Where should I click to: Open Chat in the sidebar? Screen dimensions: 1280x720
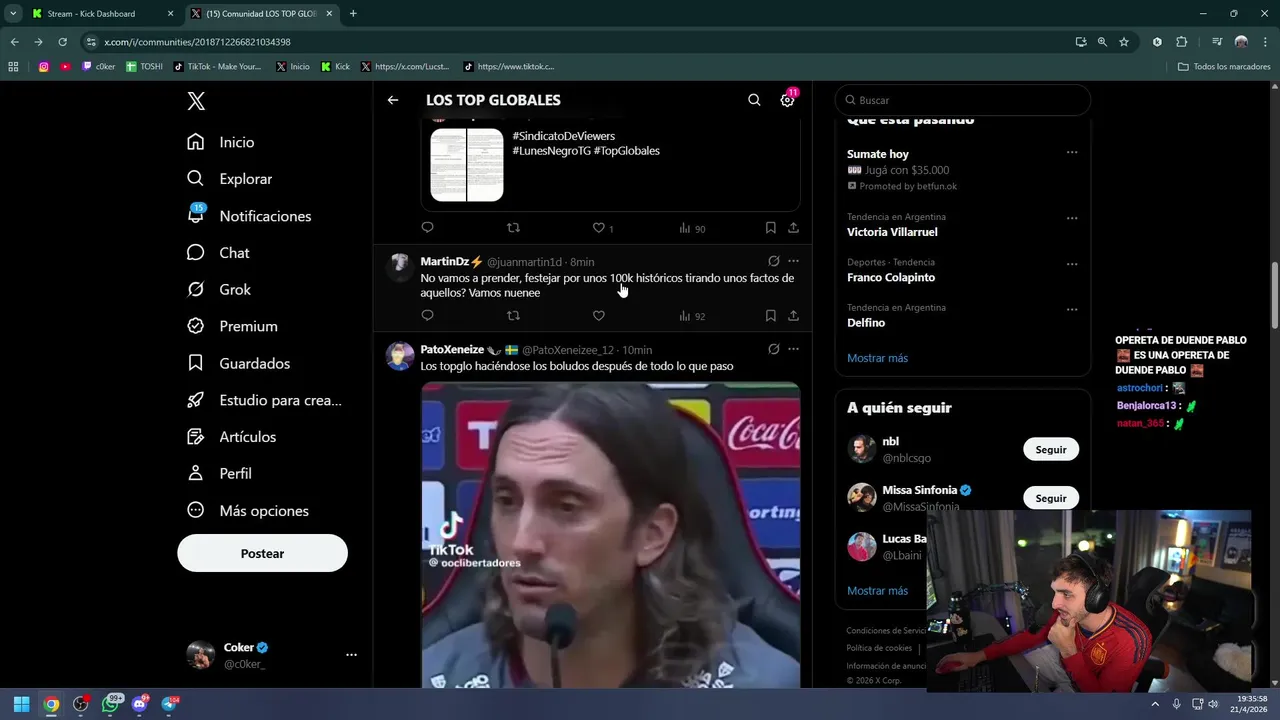218,253
